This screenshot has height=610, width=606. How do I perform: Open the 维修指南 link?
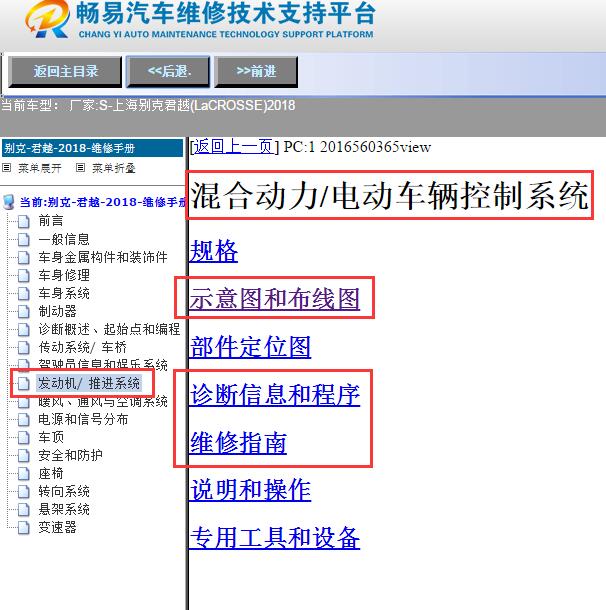(238, 443)
